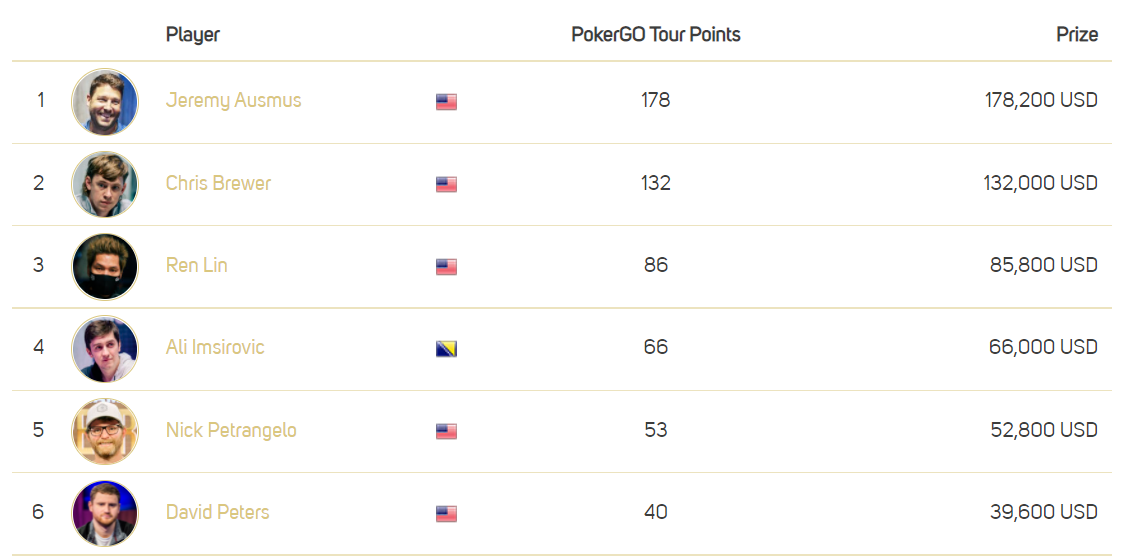1132x557 pixels.
Task: Open Chris Brewer's profile photo
Action: 105,184
